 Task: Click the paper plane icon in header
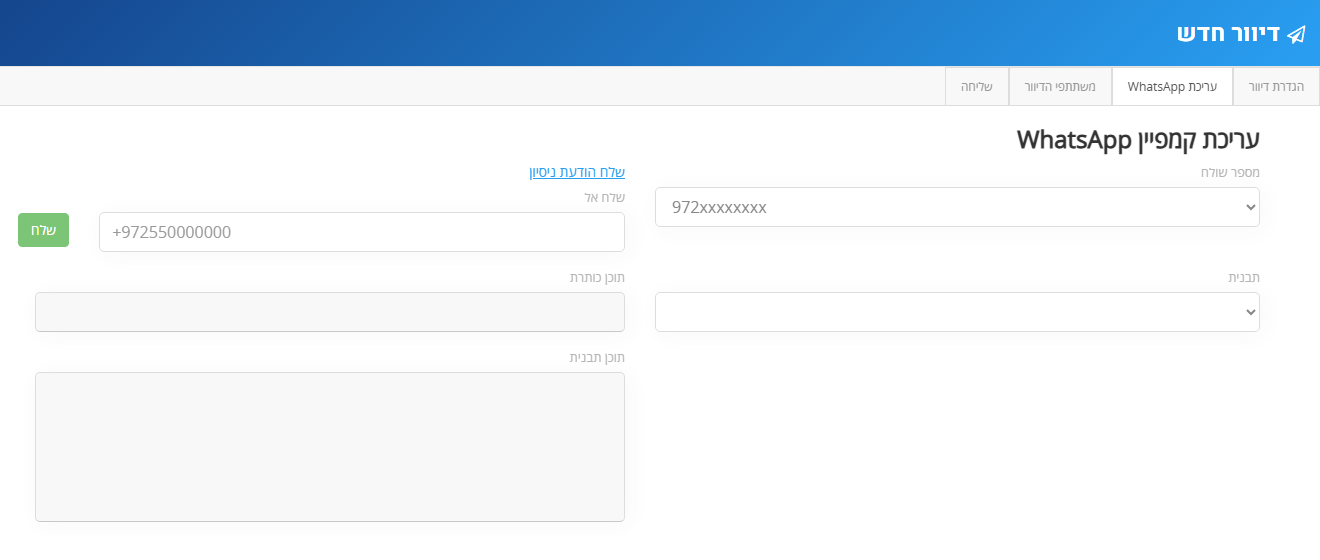click(x=1296, y=34)
